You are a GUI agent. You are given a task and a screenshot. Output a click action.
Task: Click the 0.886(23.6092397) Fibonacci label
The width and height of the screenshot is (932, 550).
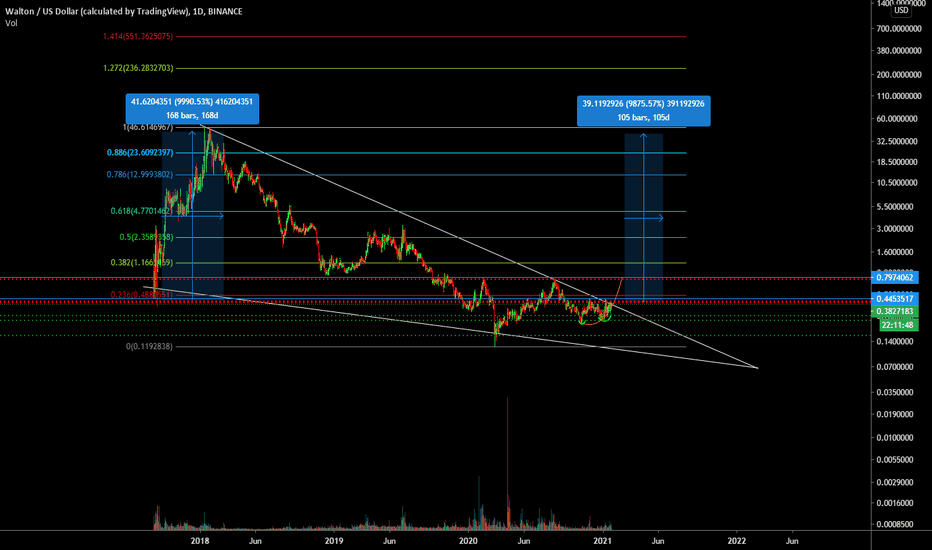[x=140, y=152]
